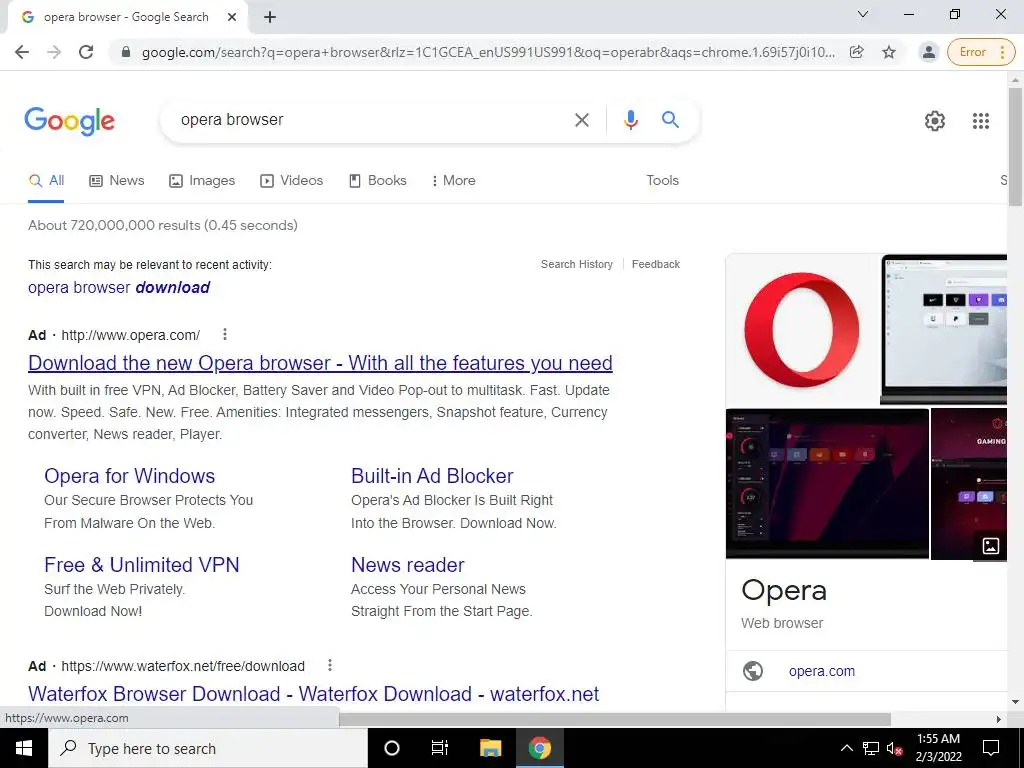Switch to the Images tab
The height and width of the screenshot is (768, 1024).
[x=202, y=181]
